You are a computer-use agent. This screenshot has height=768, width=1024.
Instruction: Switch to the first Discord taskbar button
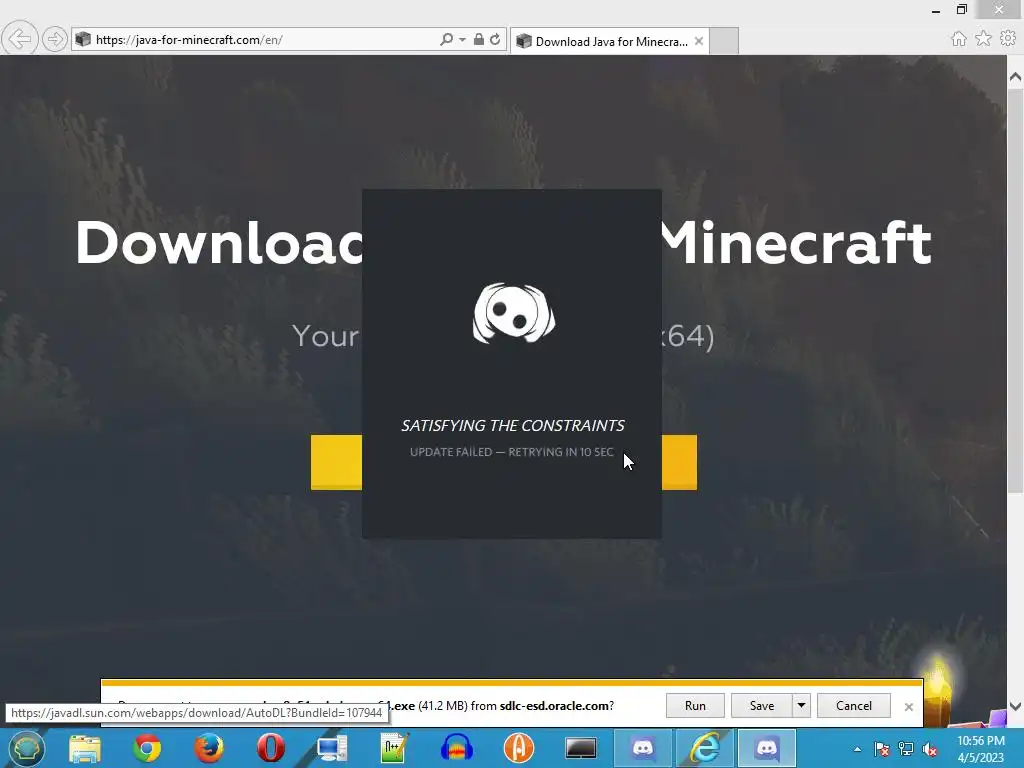tap(643, 748)
